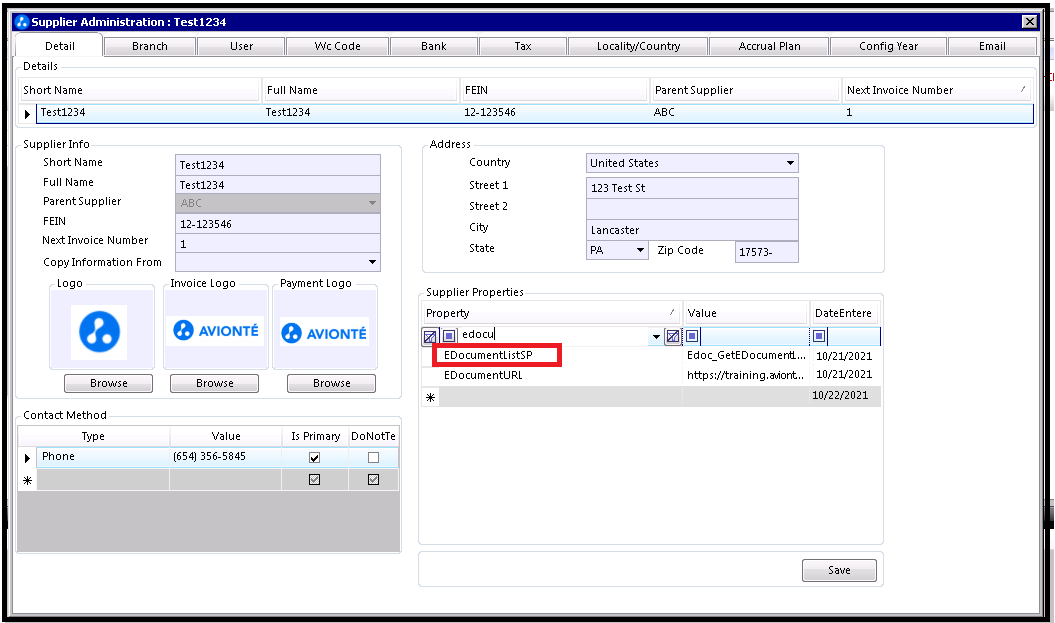Viewport: 1055px width, 623px height.
Task: Click Browse under the Logo image
Action: [x=108, y=383]
